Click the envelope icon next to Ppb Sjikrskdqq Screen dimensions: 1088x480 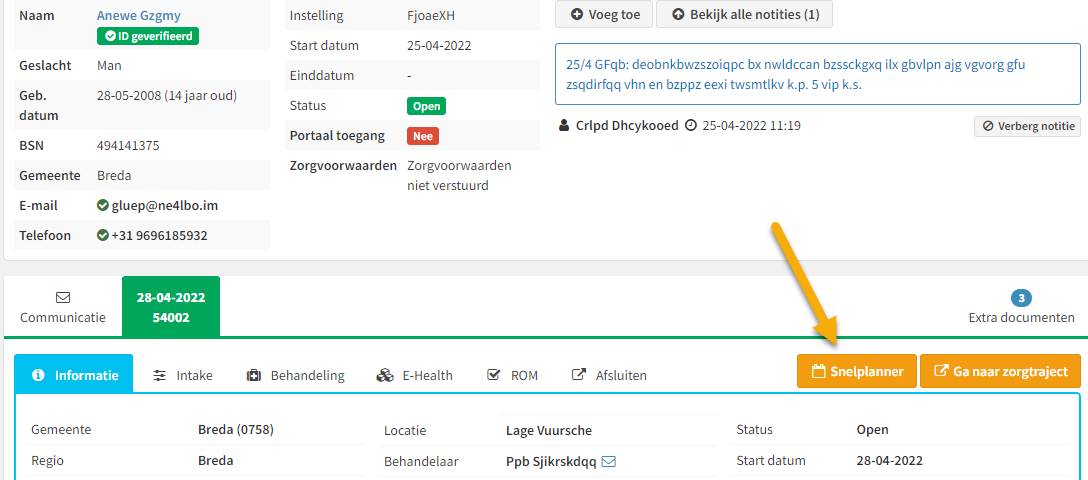[x=609, y=461]
